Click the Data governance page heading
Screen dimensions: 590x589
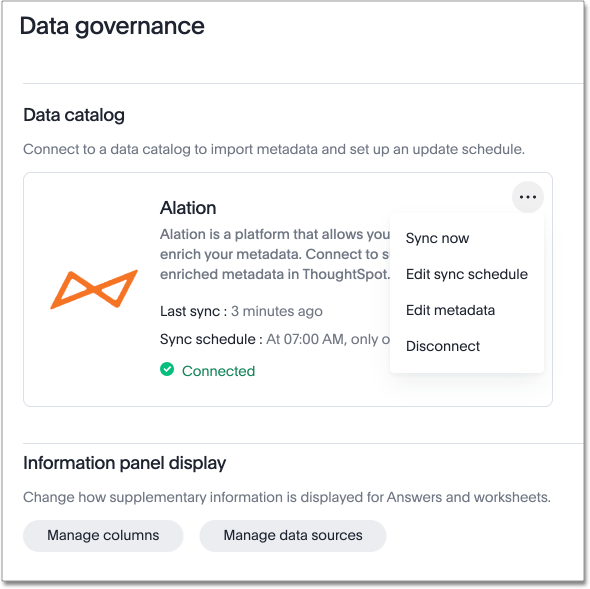coord(112,26)
